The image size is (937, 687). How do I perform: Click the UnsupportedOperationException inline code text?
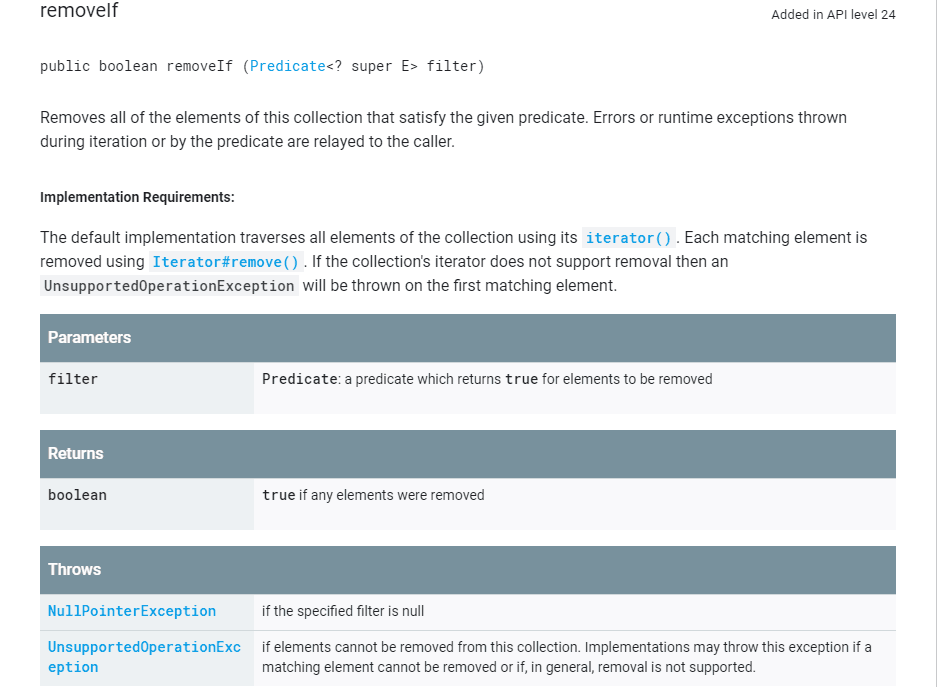(x=169, y=286)
